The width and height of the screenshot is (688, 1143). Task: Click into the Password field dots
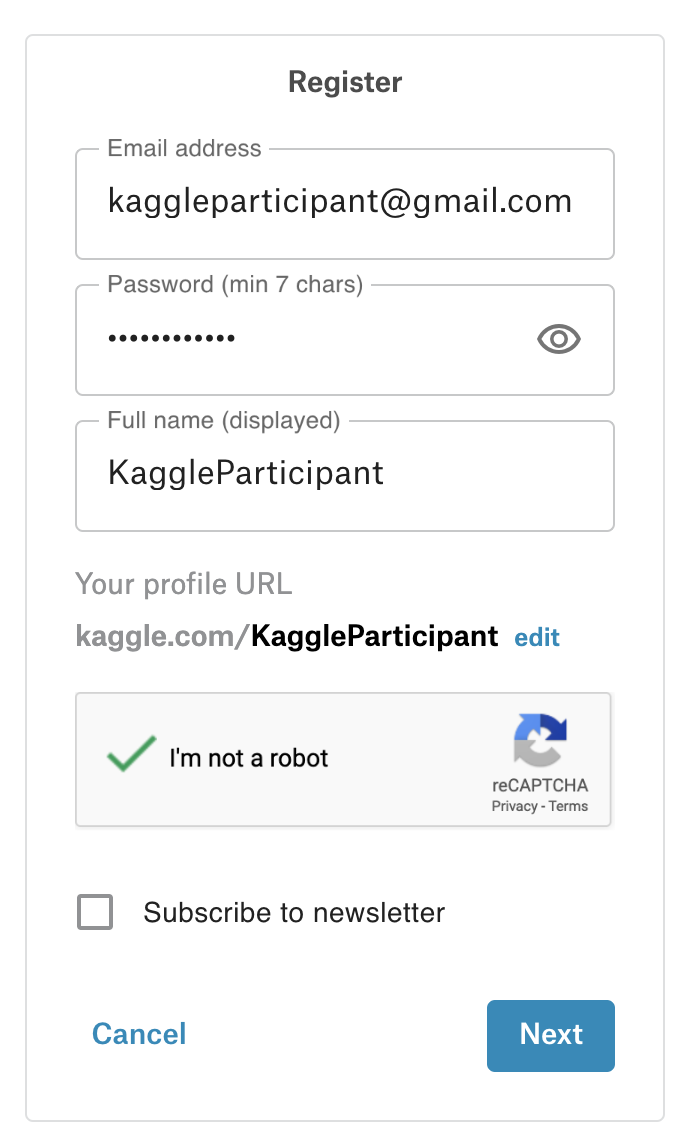pyautogui.click(x=172, y=339)
